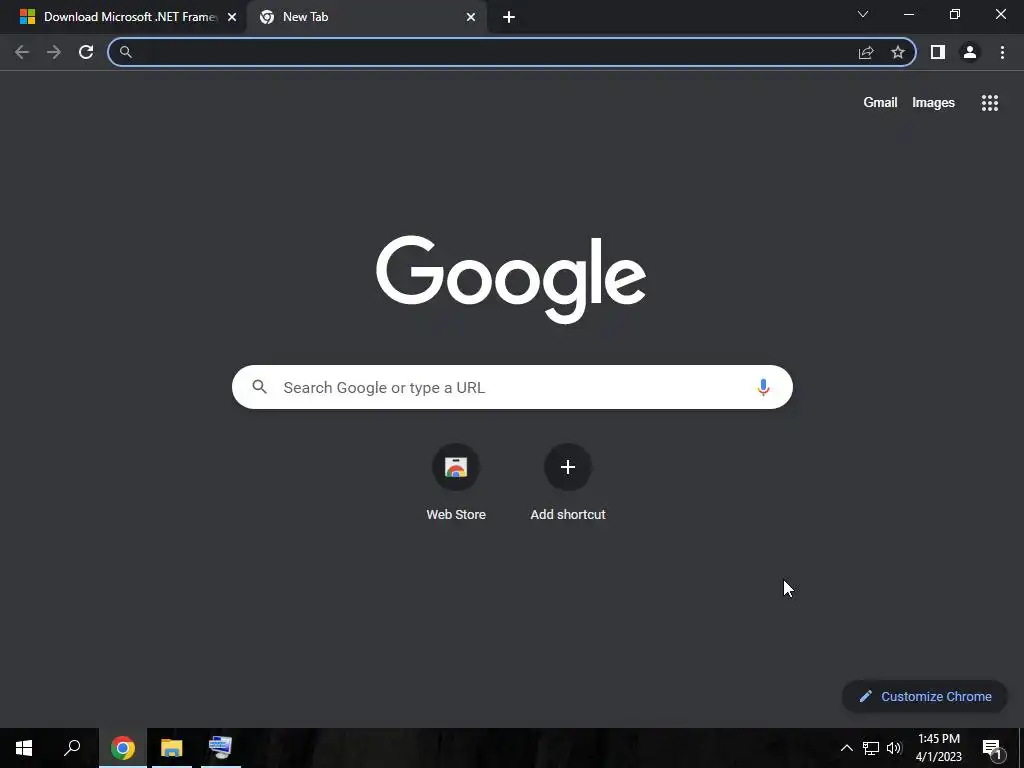This screenshot has height=768, width=1024.
Task: Open the Images link
Action: tap(933, 103)
